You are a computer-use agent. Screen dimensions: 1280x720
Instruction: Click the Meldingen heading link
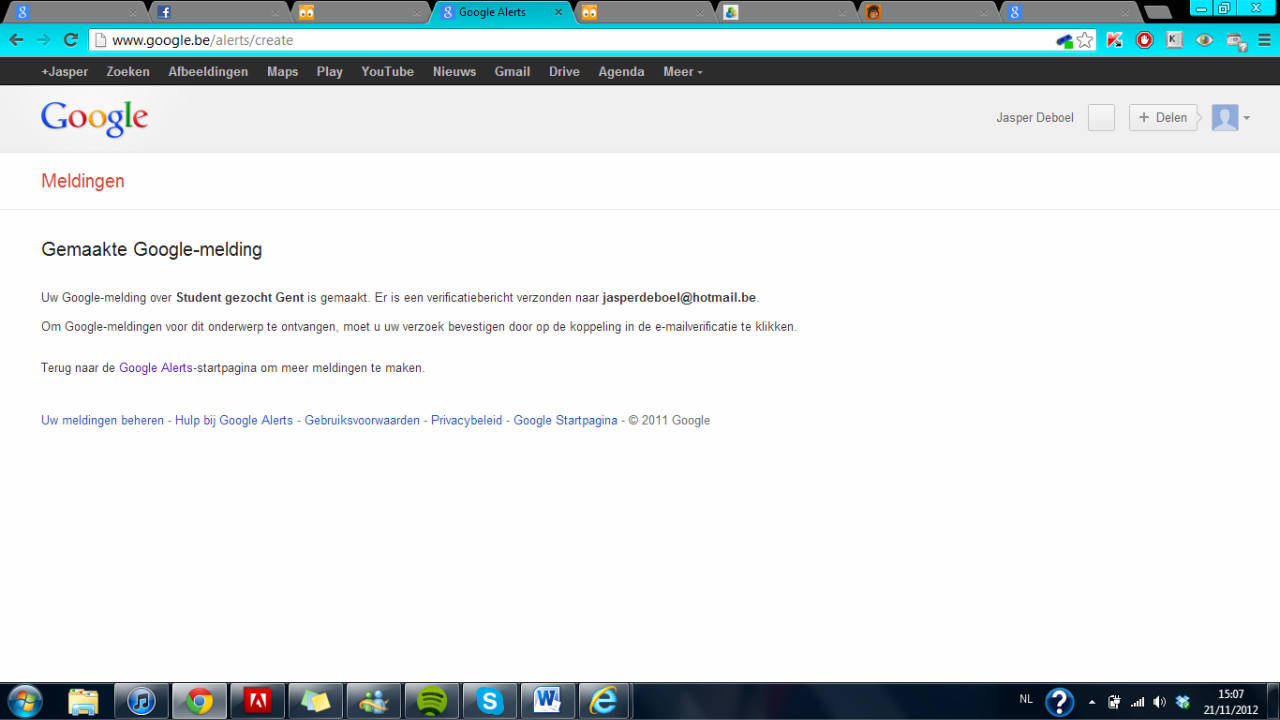pyautogui.click(x=83, y=181)
